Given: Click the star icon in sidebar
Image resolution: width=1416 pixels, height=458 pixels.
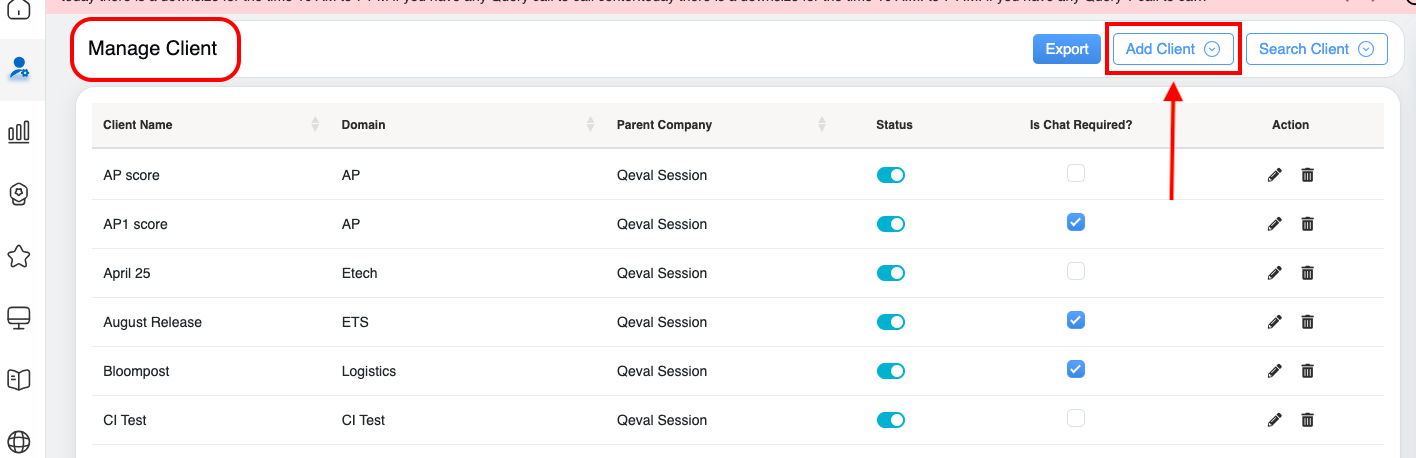Looking at the screenshot, I should point(19,256).
